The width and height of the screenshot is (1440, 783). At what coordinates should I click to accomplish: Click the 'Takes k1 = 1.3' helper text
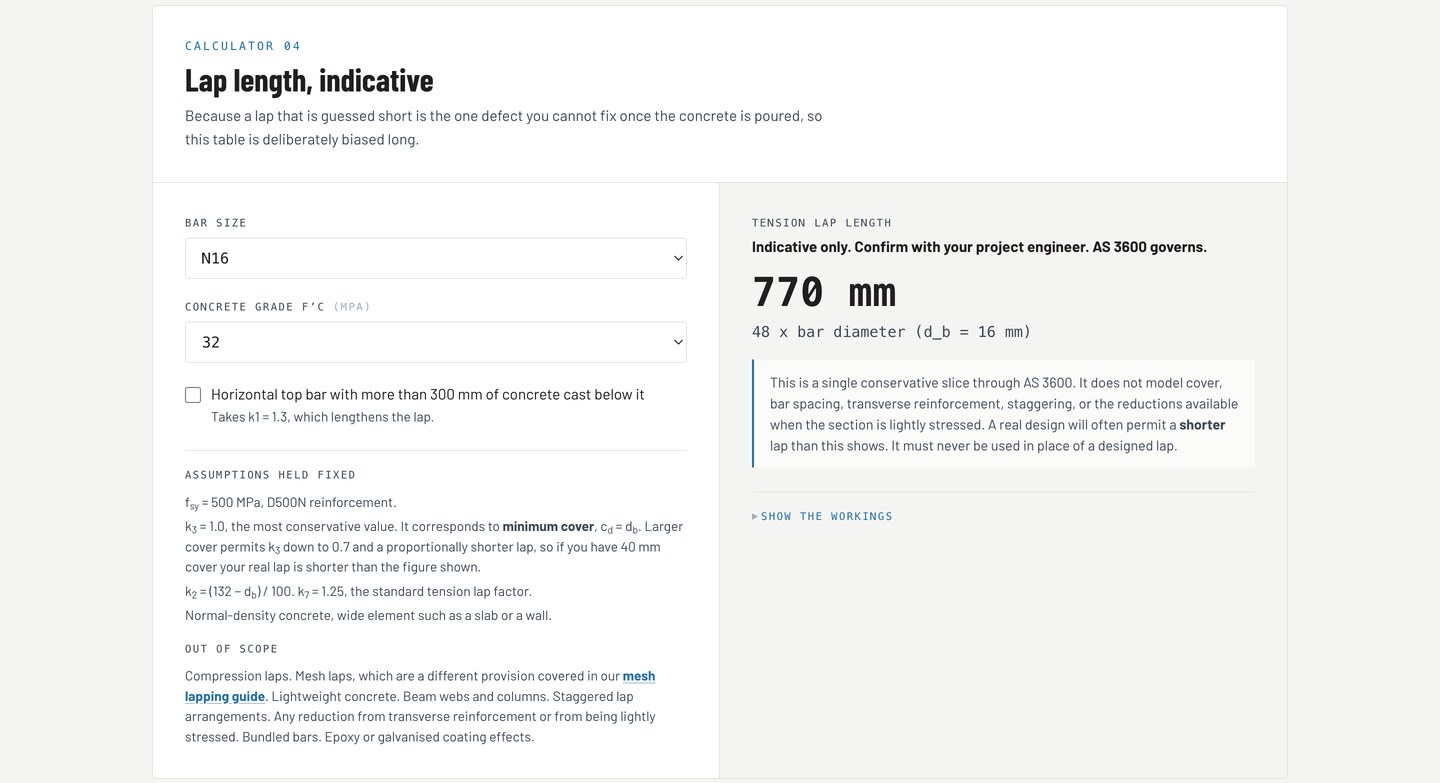click(x=322, y=417)
